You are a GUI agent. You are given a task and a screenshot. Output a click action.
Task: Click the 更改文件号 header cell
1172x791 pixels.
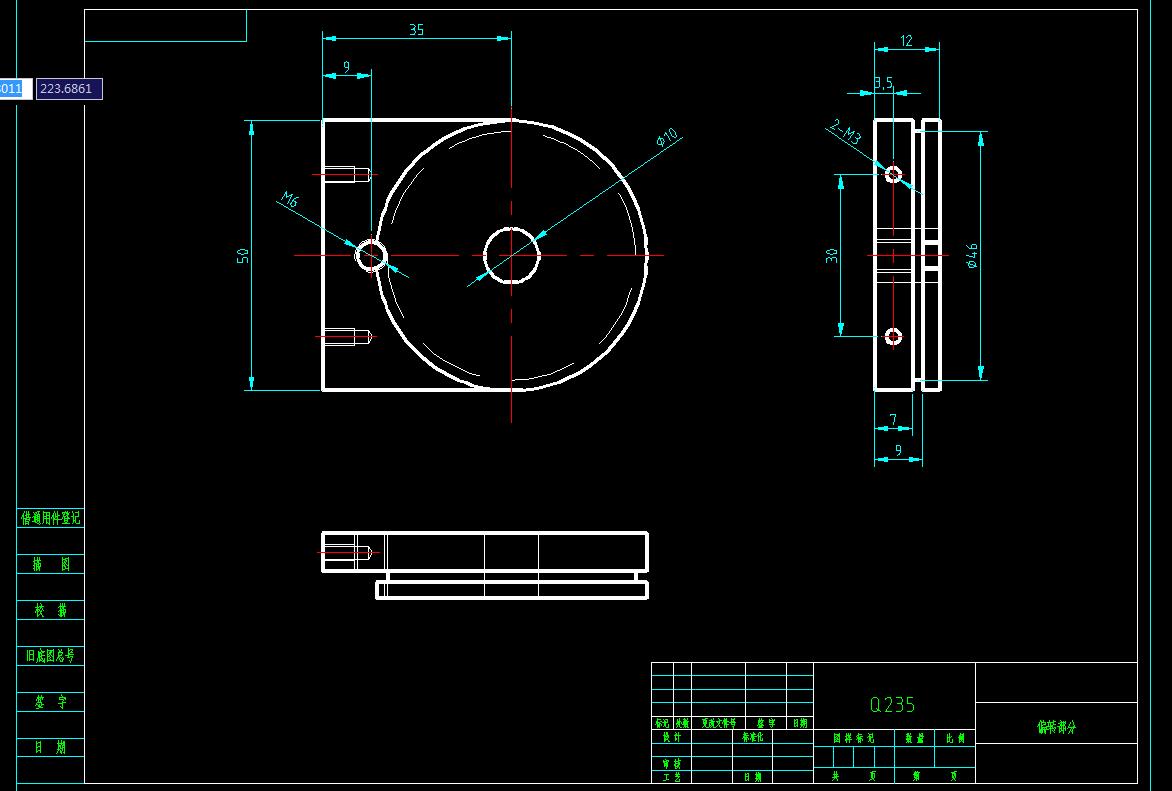coord(718,723)
